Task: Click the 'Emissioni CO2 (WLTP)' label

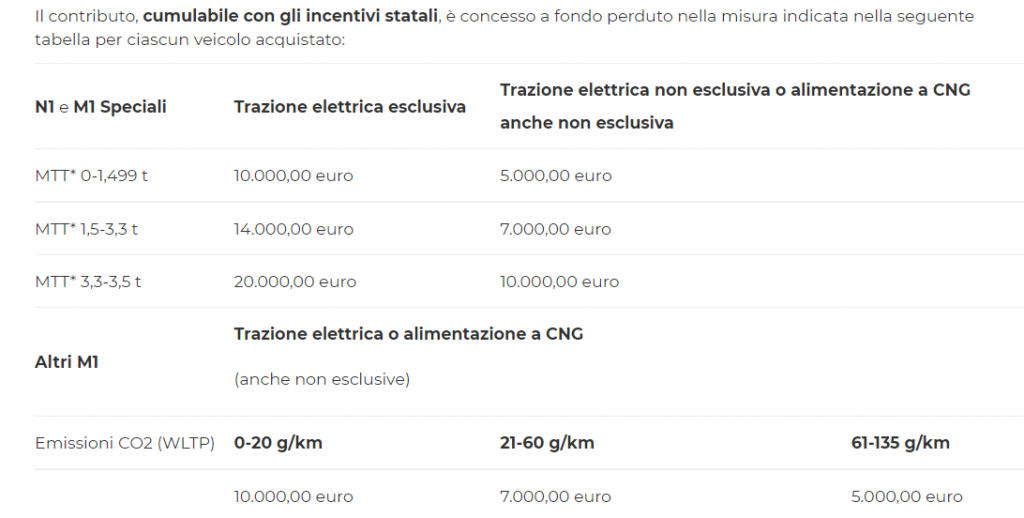Action: tap(125, 443)
